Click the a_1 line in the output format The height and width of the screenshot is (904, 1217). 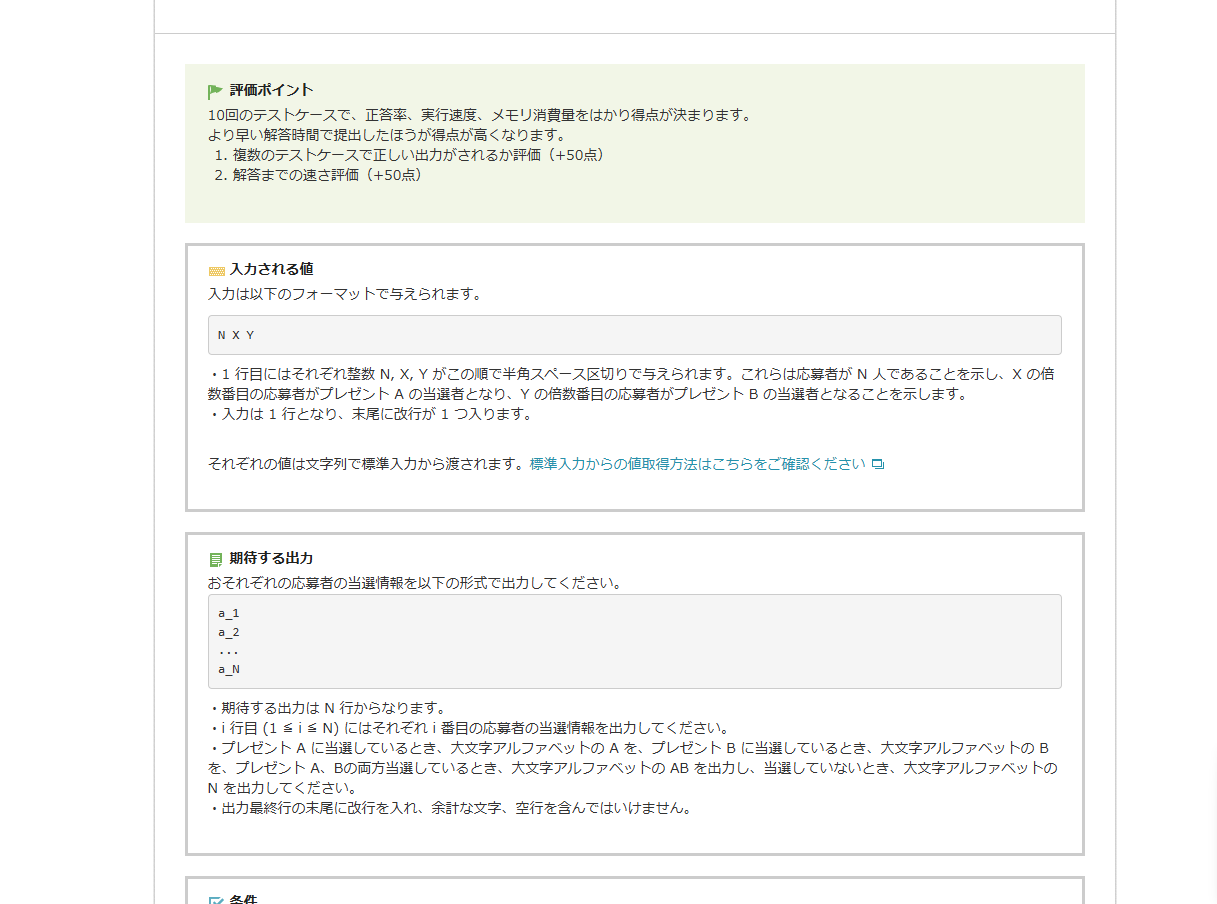229,613
